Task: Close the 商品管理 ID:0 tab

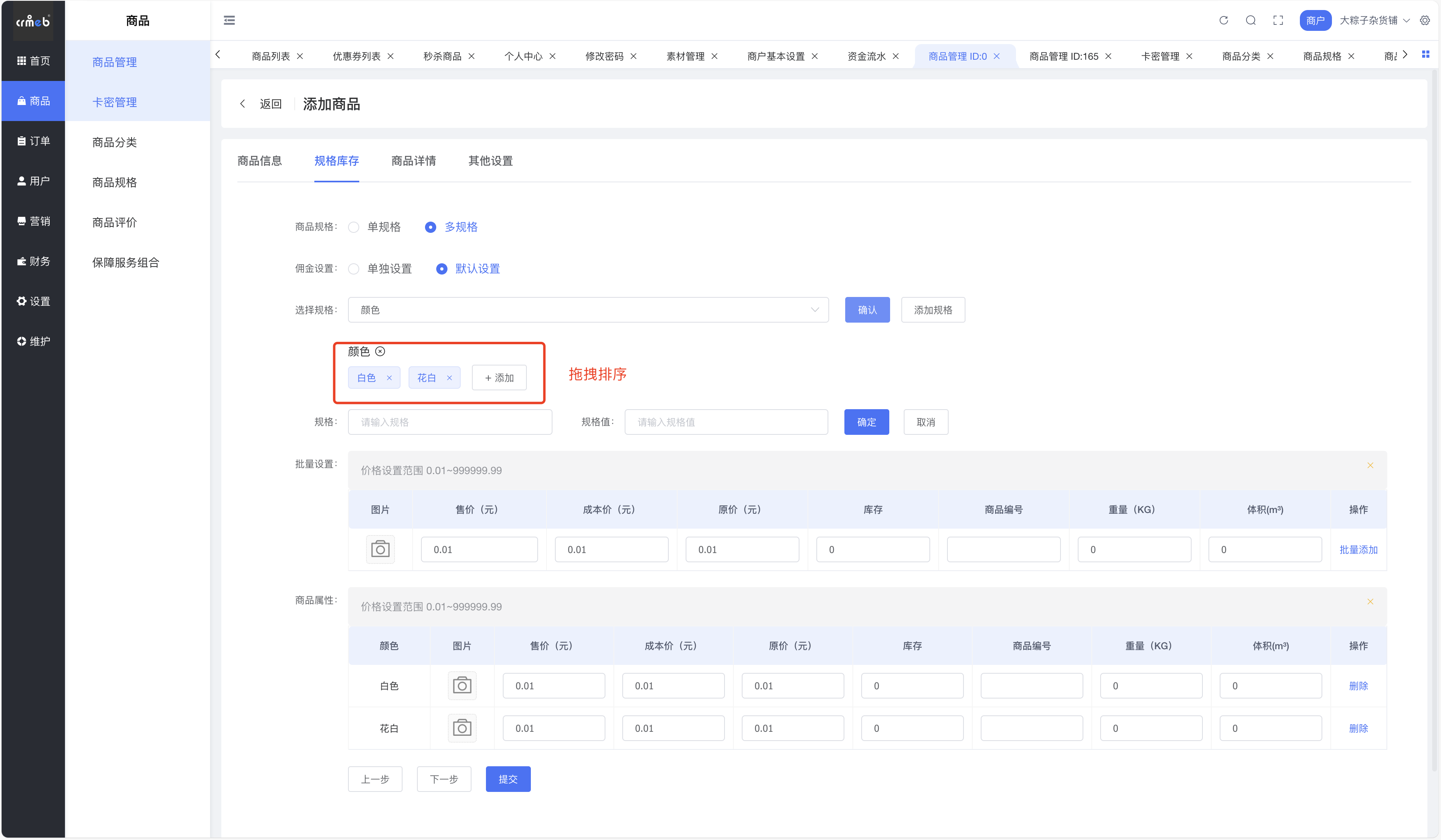Action: tap(997, 56)
